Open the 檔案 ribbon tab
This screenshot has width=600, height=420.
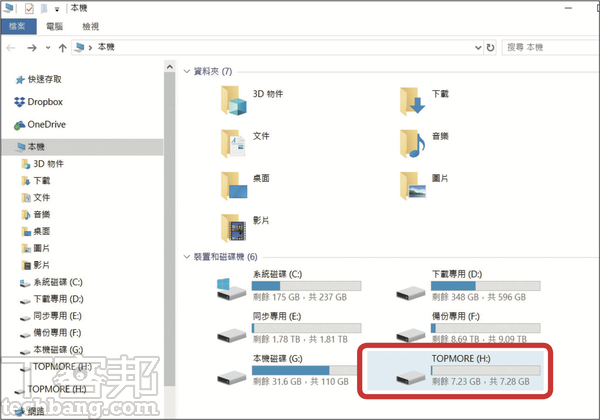click(x=18, y=26)
